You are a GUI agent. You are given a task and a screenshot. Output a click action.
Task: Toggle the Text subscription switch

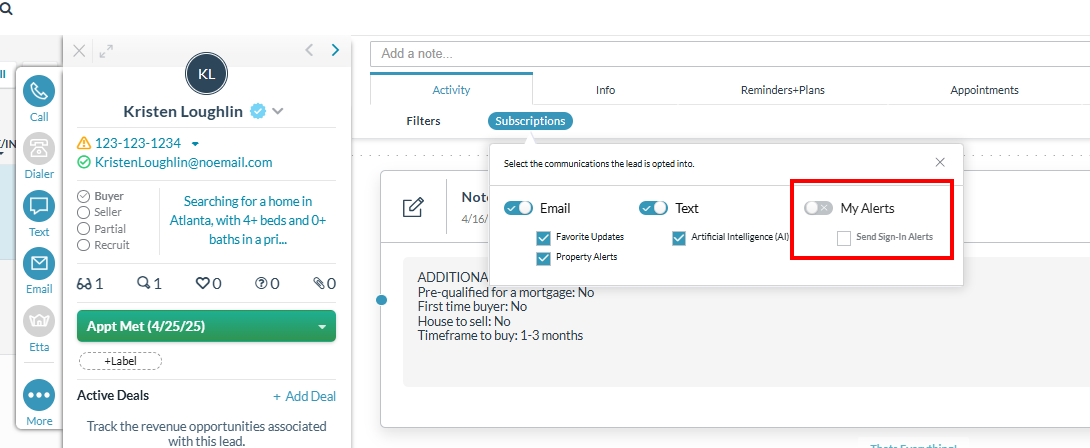pyautogui.click(x=653, y=208)
